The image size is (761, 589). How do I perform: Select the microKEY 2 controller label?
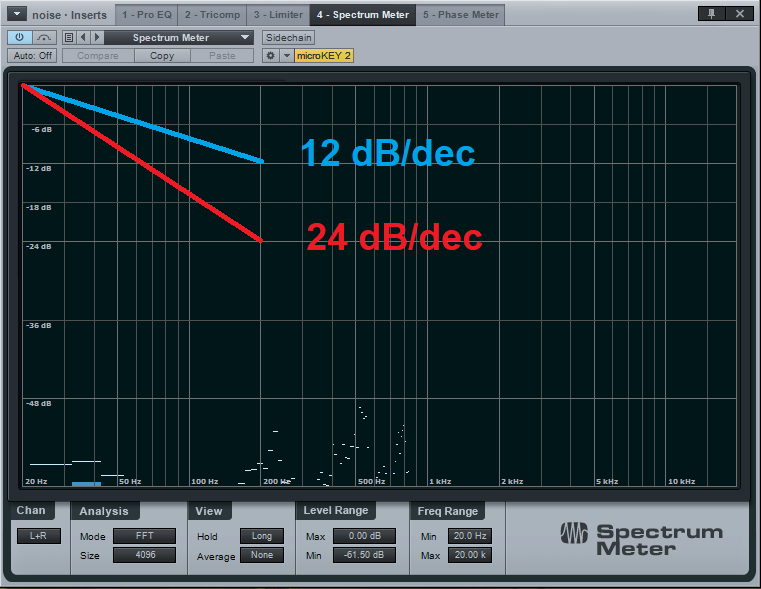(x=324, y=56)
